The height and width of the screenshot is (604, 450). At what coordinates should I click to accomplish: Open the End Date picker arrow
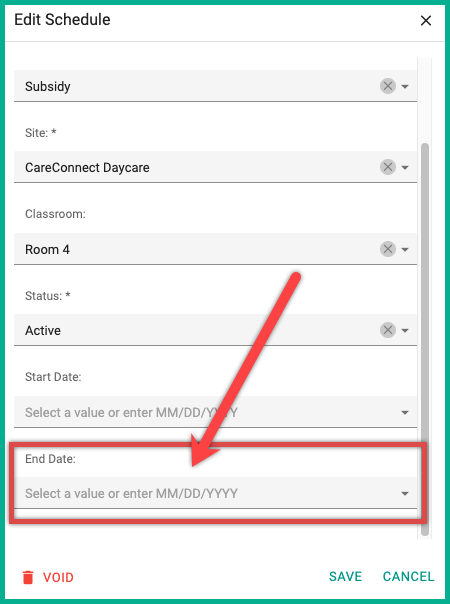(x=405, y=494)
